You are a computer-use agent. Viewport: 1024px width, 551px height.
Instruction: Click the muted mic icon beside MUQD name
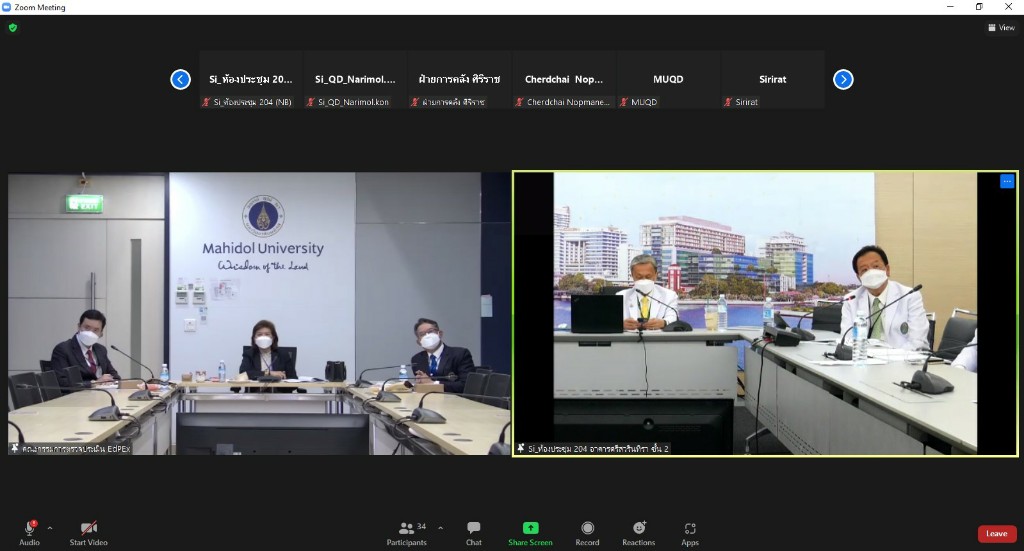[x=624, y=102]
